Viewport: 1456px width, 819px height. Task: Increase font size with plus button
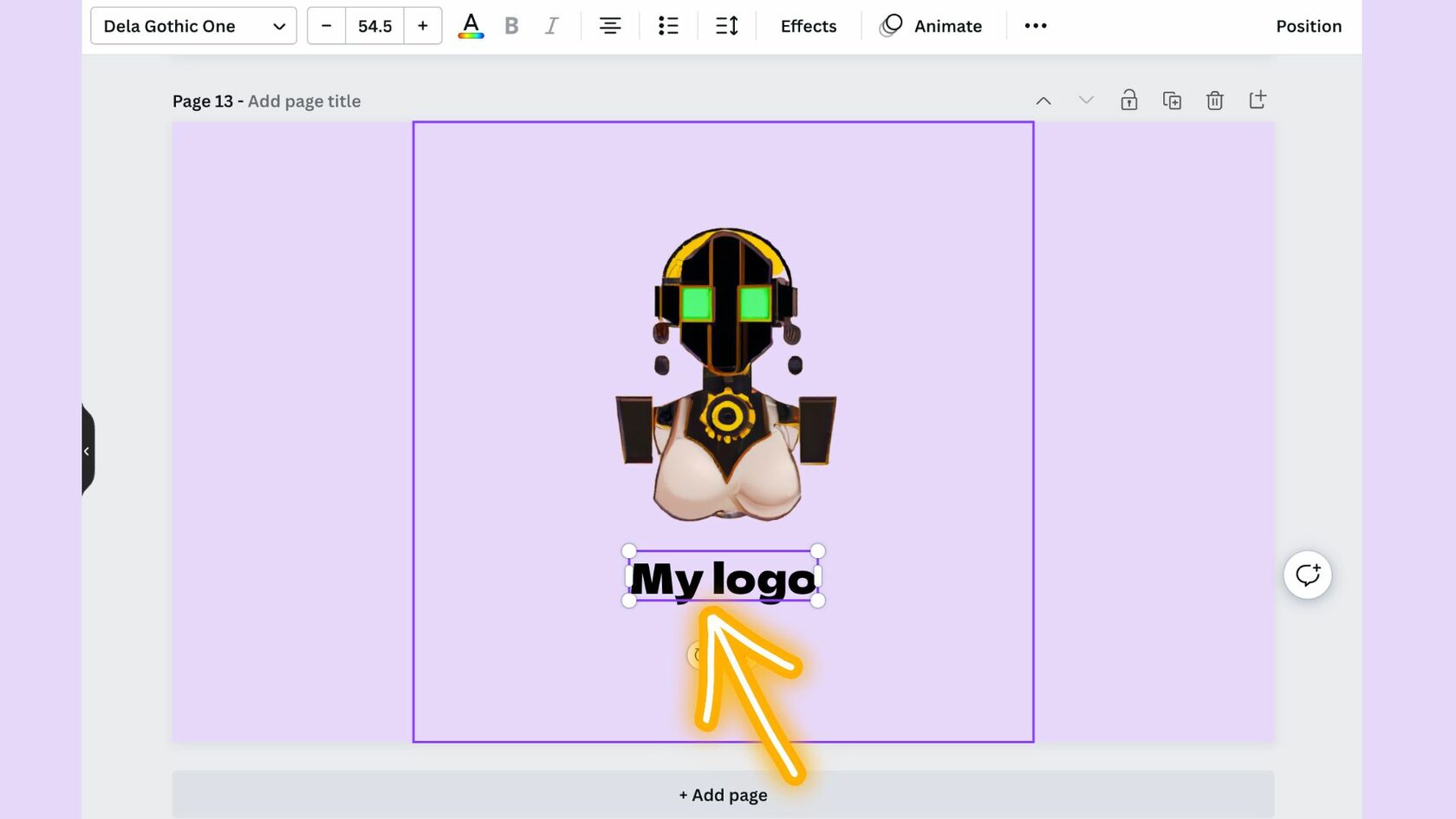coord(423,26)
